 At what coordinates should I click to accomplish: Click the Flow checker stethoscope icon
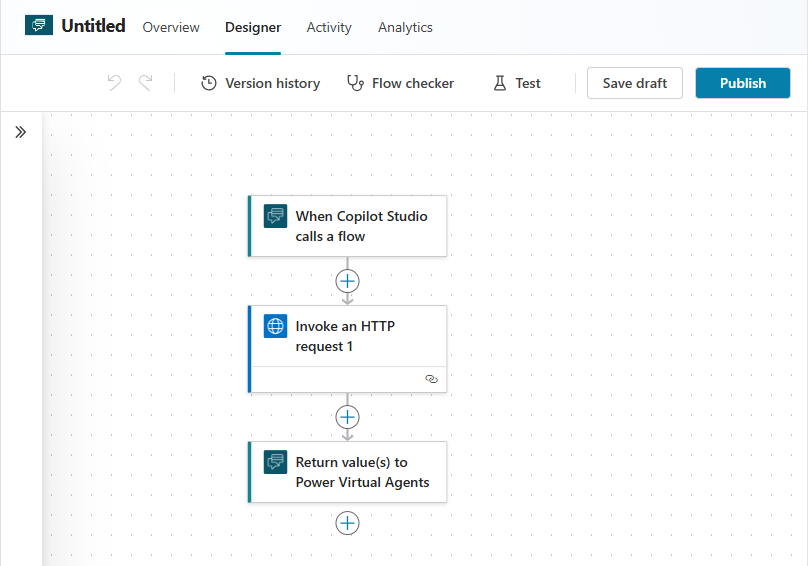[x=356, y=83]
